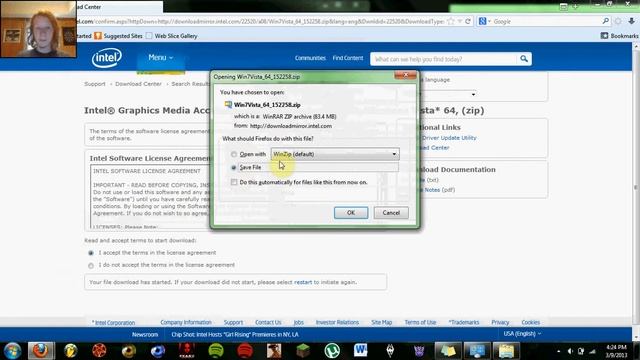This screenshot has width=640, height=360.
Task: Open the Bookmarks toolbar button
Action: click(619, 36)
